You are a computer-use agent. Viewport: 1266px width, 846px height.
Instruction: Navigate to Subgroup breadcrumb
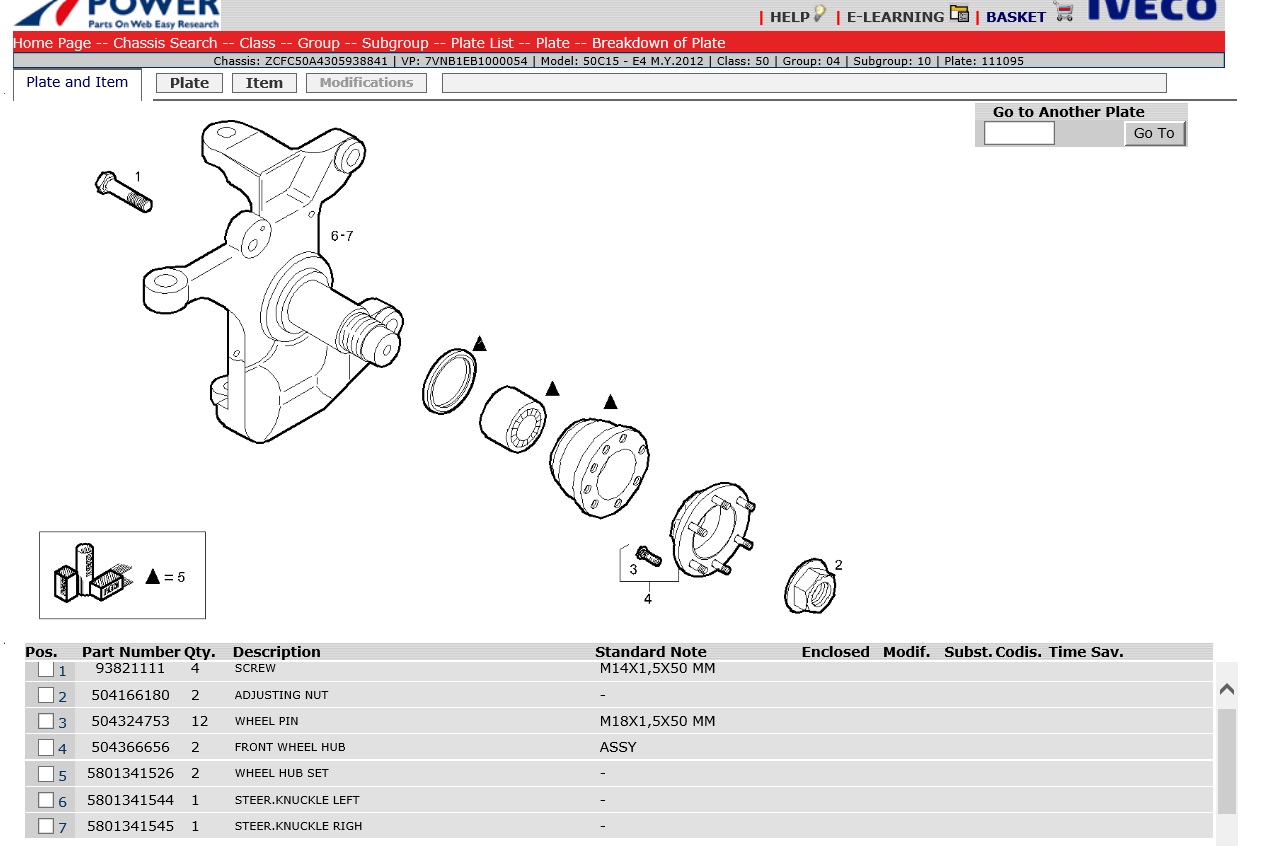point(395,43)
